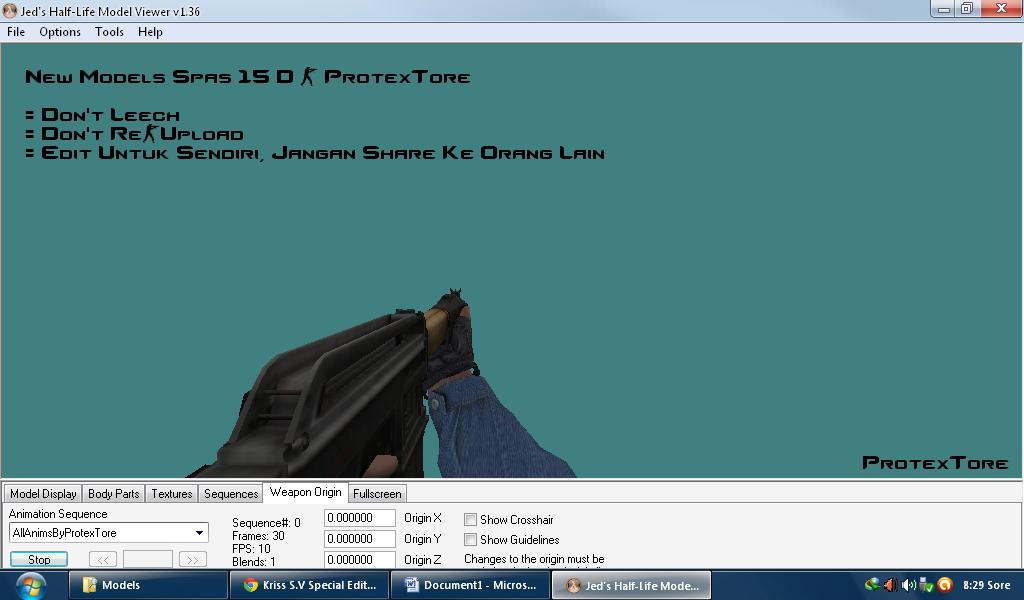
Task: Click the Origin X value field
Action: (360, 518)
